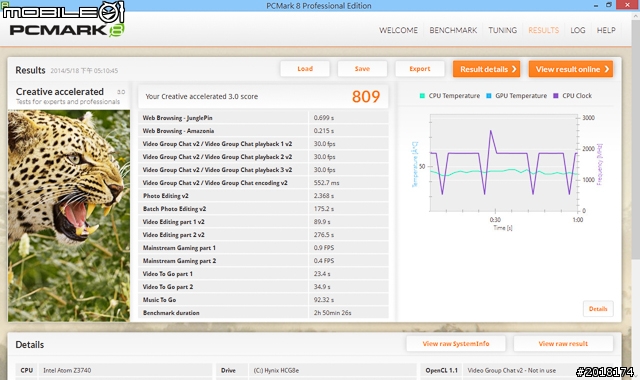Click the Export button
The height and width of the screenshot is (380, 640).
click(x=420, y=69)
